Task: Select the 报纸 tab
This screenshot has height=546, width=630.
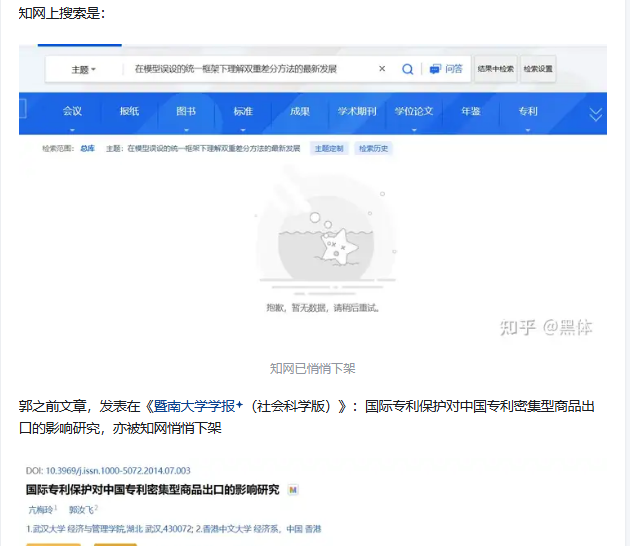Action: (x=129, y=111)
